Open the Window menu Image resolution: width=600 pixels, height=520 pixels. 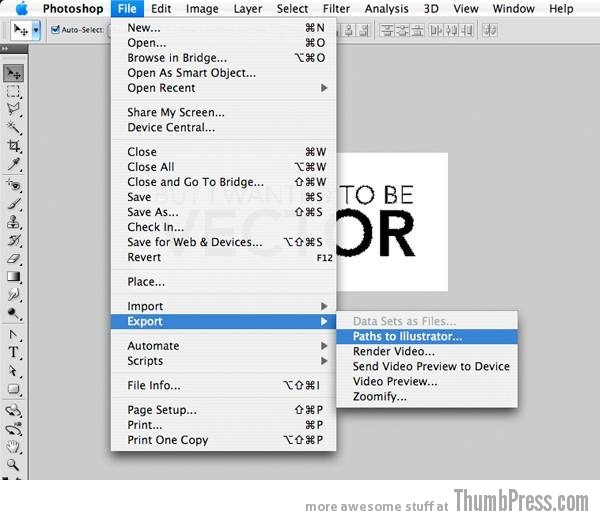pos(514,8)
